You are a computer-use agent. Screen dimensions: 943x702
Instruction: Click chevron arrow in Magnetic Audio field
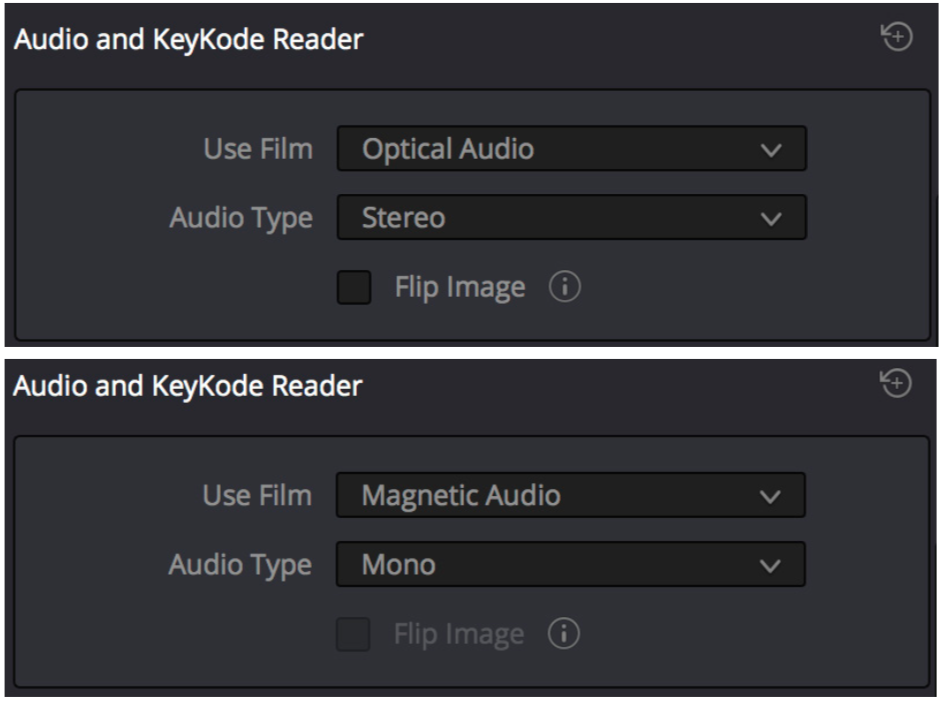pos(770,497)
